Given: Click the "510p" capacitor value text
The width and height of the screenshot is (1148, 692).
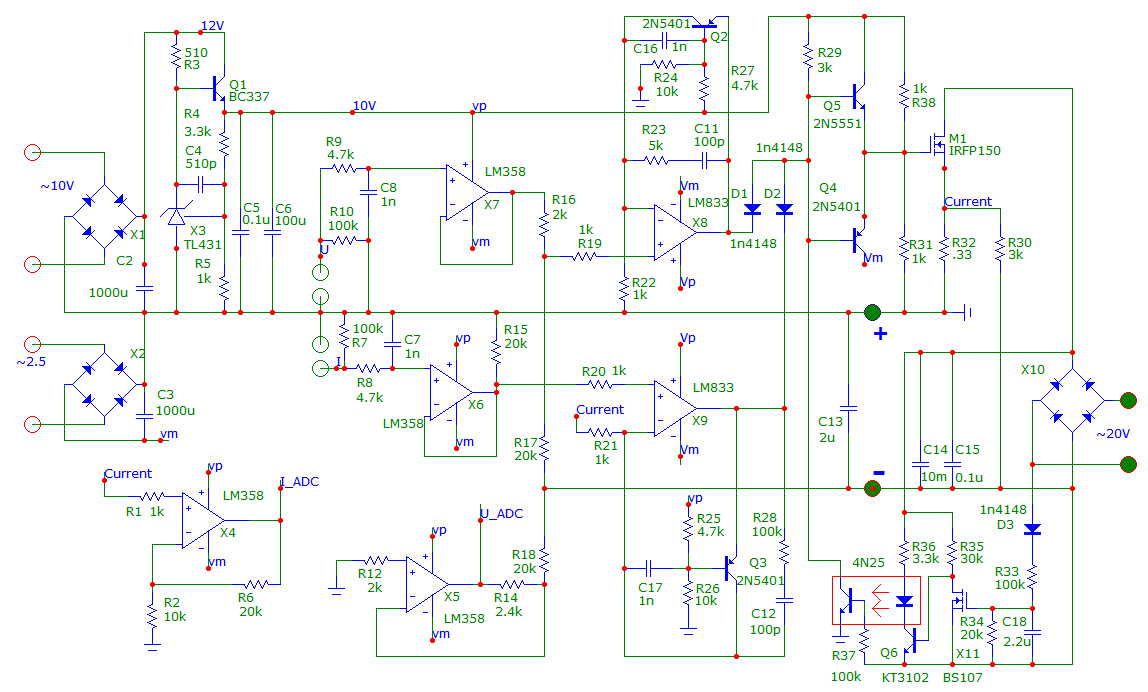Looking at the screenshot, I should 201,164.
